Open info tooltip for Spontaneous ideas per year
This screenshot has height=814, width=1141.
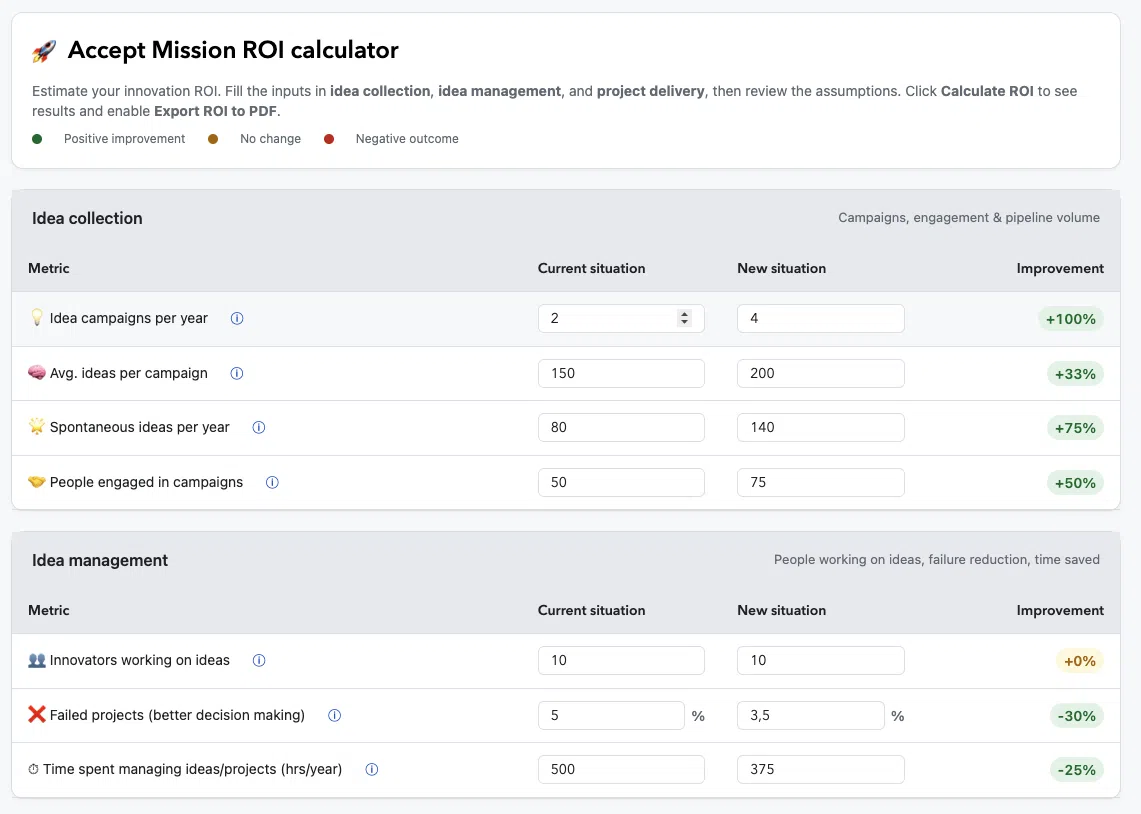pos(258,428)
